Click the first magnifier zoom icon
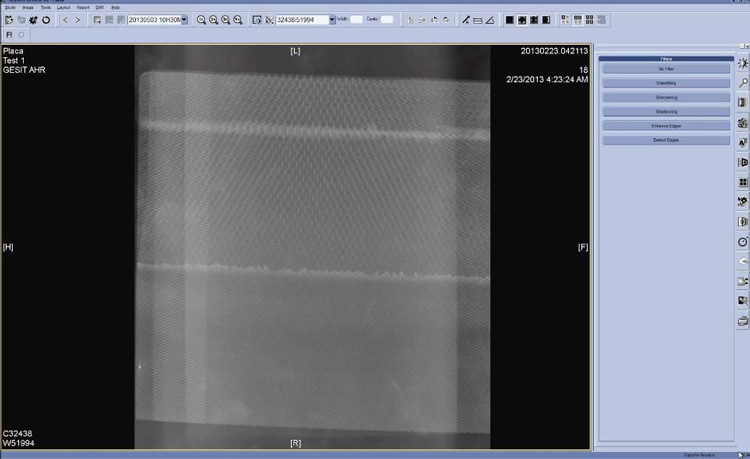 [x=201, y=20]
